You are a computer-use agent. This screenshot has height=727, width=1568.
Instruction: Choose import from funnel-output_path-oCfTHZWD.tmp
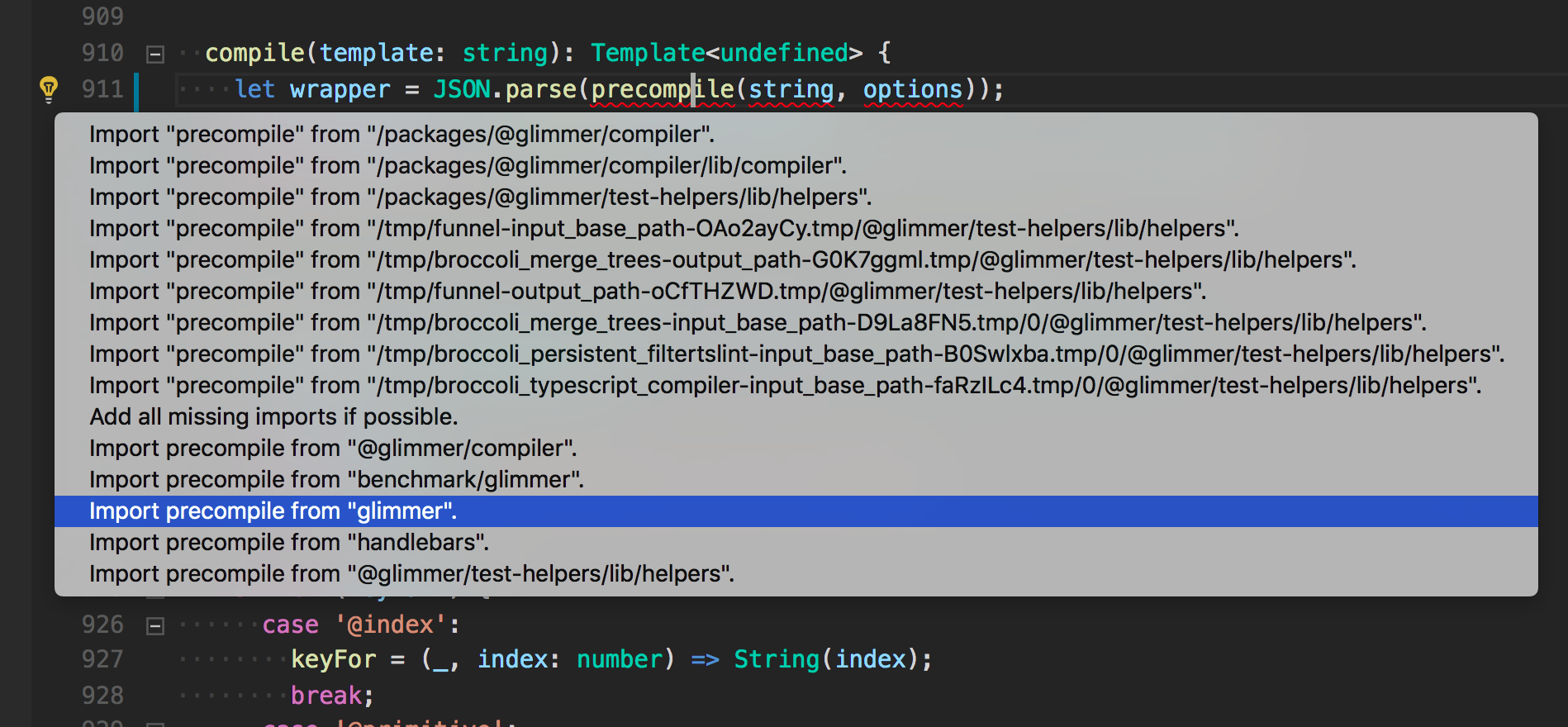[x=796, y=291]
